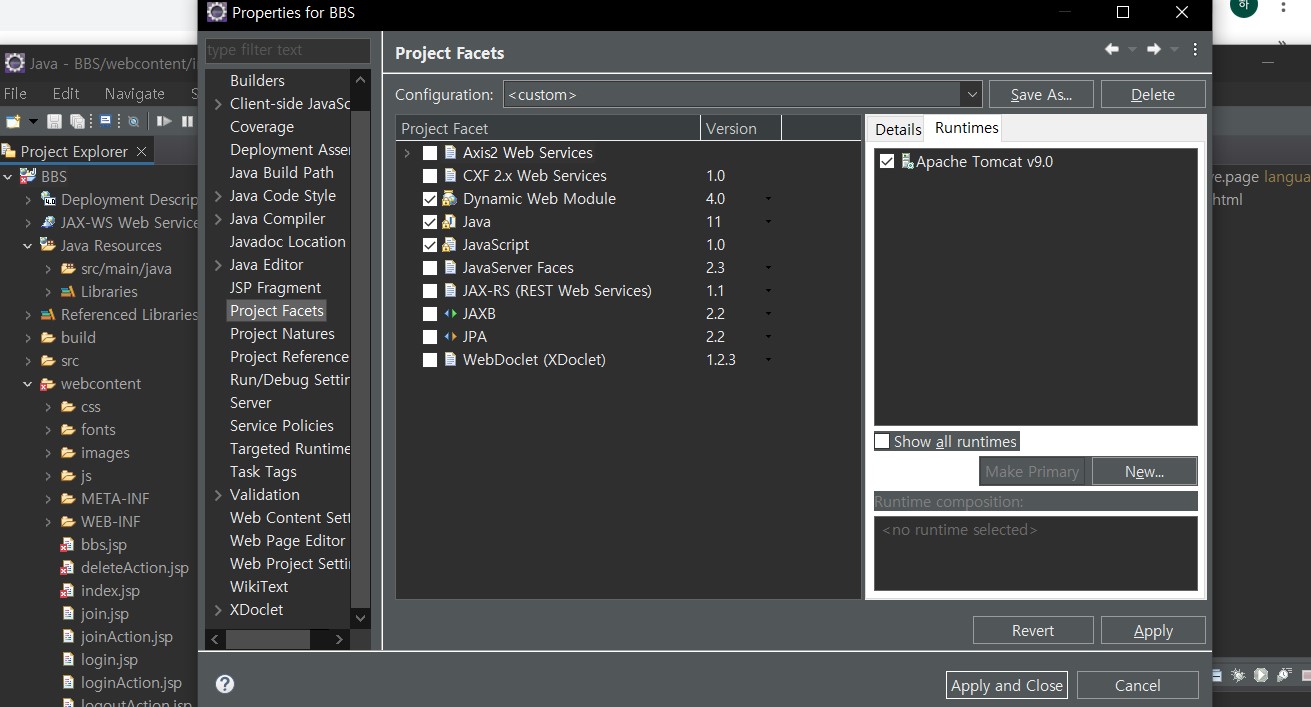Uncheck the JavaScript facet checkbox
This screenshot has height=707, width=1311.
pos(430,245)
